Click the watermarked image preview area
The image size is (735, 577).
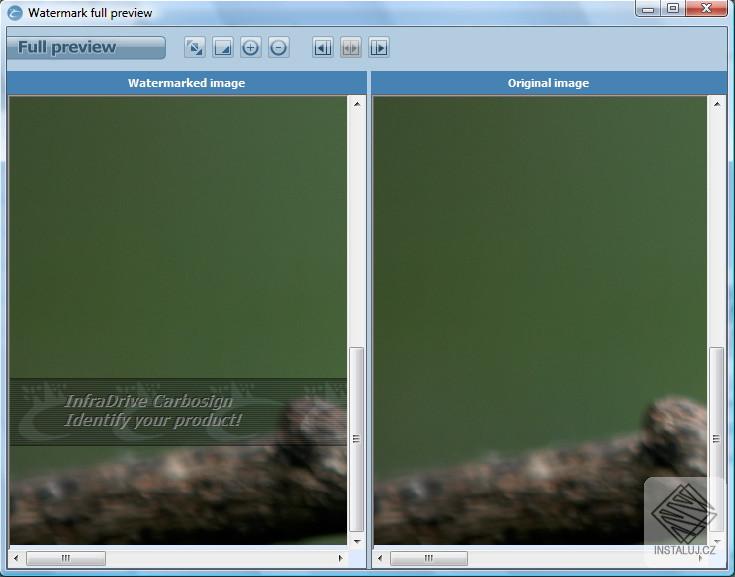(x=178, y=320)
